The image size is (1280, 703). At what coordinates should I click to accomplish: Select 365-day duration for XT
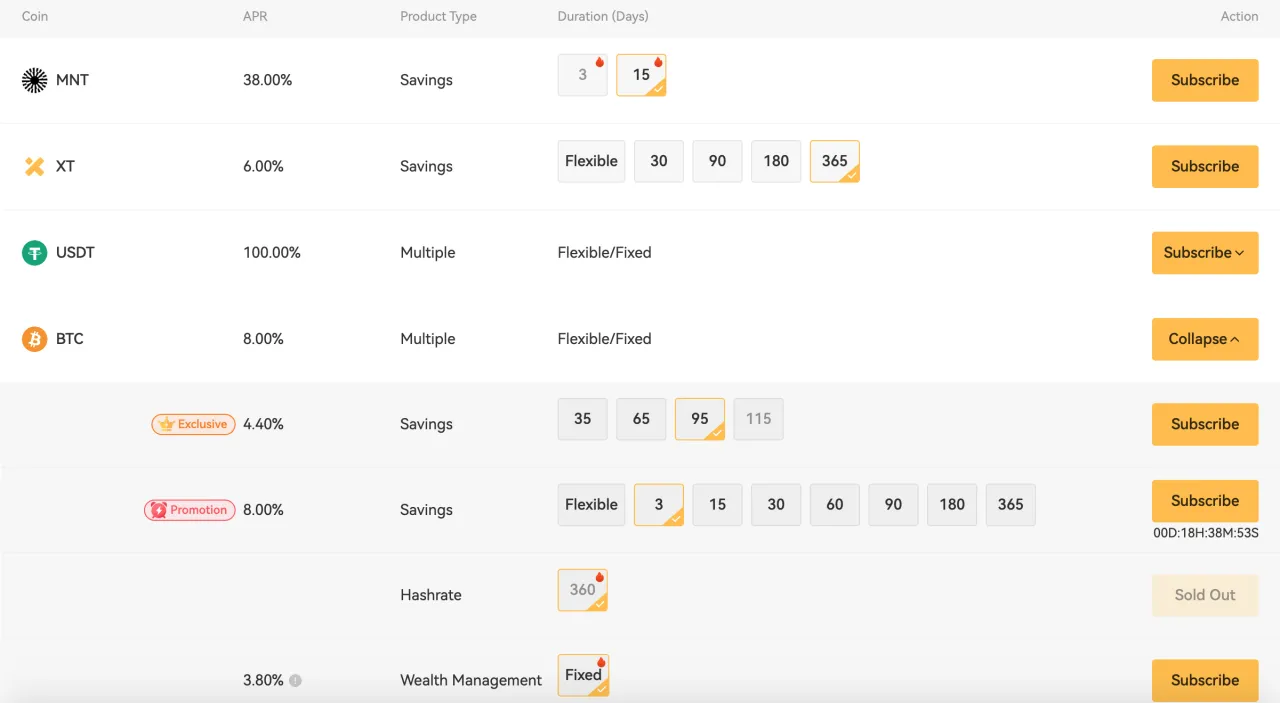[x=835, y=161]
